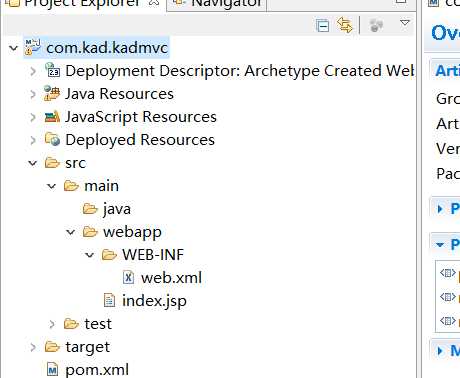Select the test folder label
The width and height of the screenshot is (460, 378).
98,324
